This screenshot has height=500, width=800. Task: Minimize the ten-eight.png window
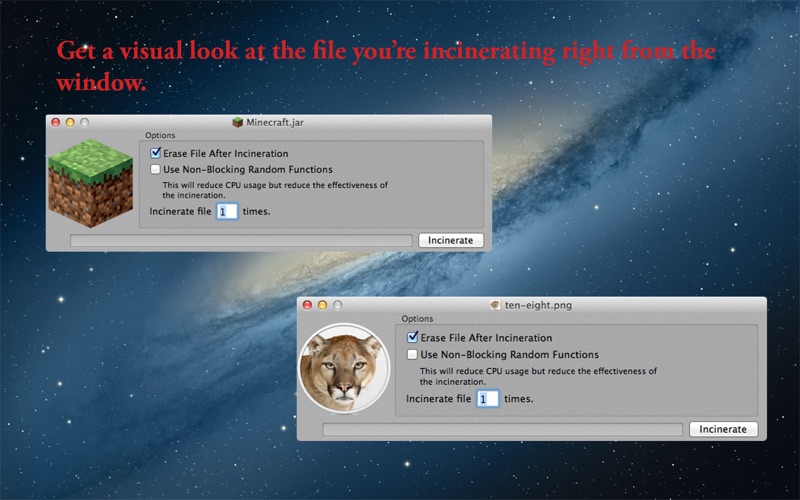[322, 305]
